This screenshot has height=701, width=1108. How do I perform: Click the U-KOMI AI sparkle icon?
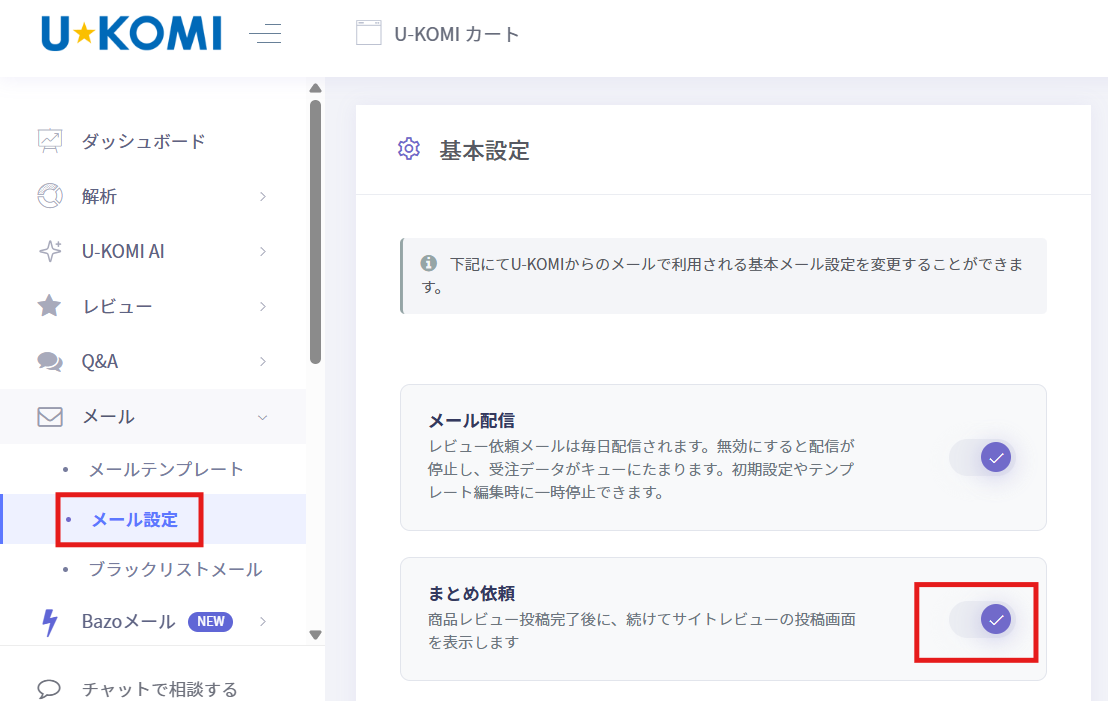coord(49,251)
